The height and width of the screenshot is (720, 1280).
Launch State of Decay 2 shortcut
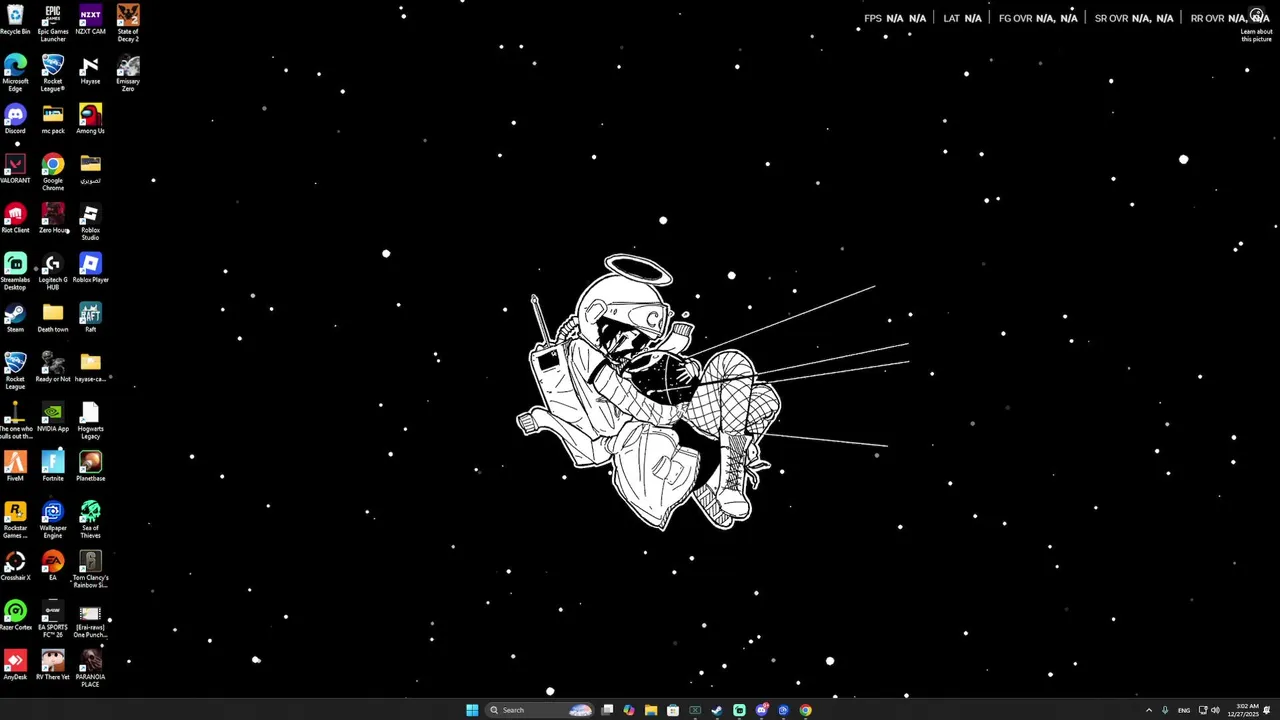(x=128, y=22)
